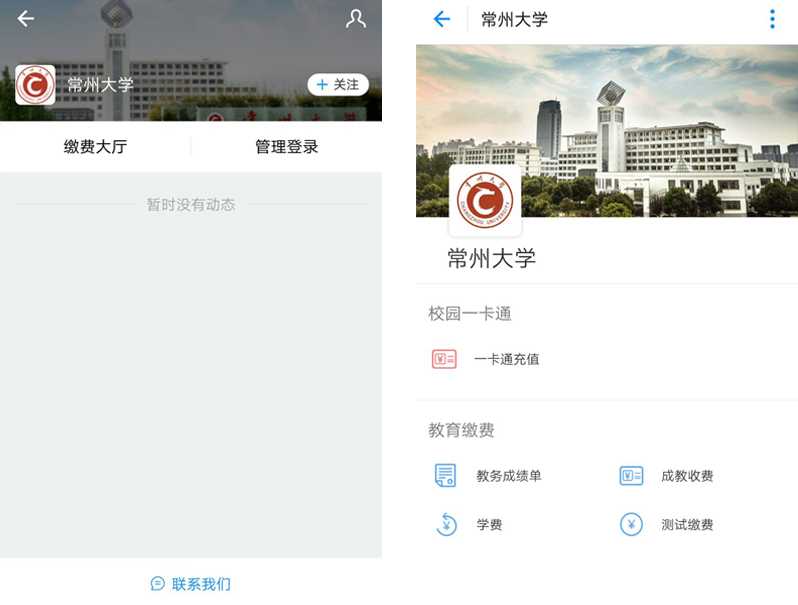Screen dimensions: 798x605
Task: Open 成教收费 item
Action: [x=687, y=476]
